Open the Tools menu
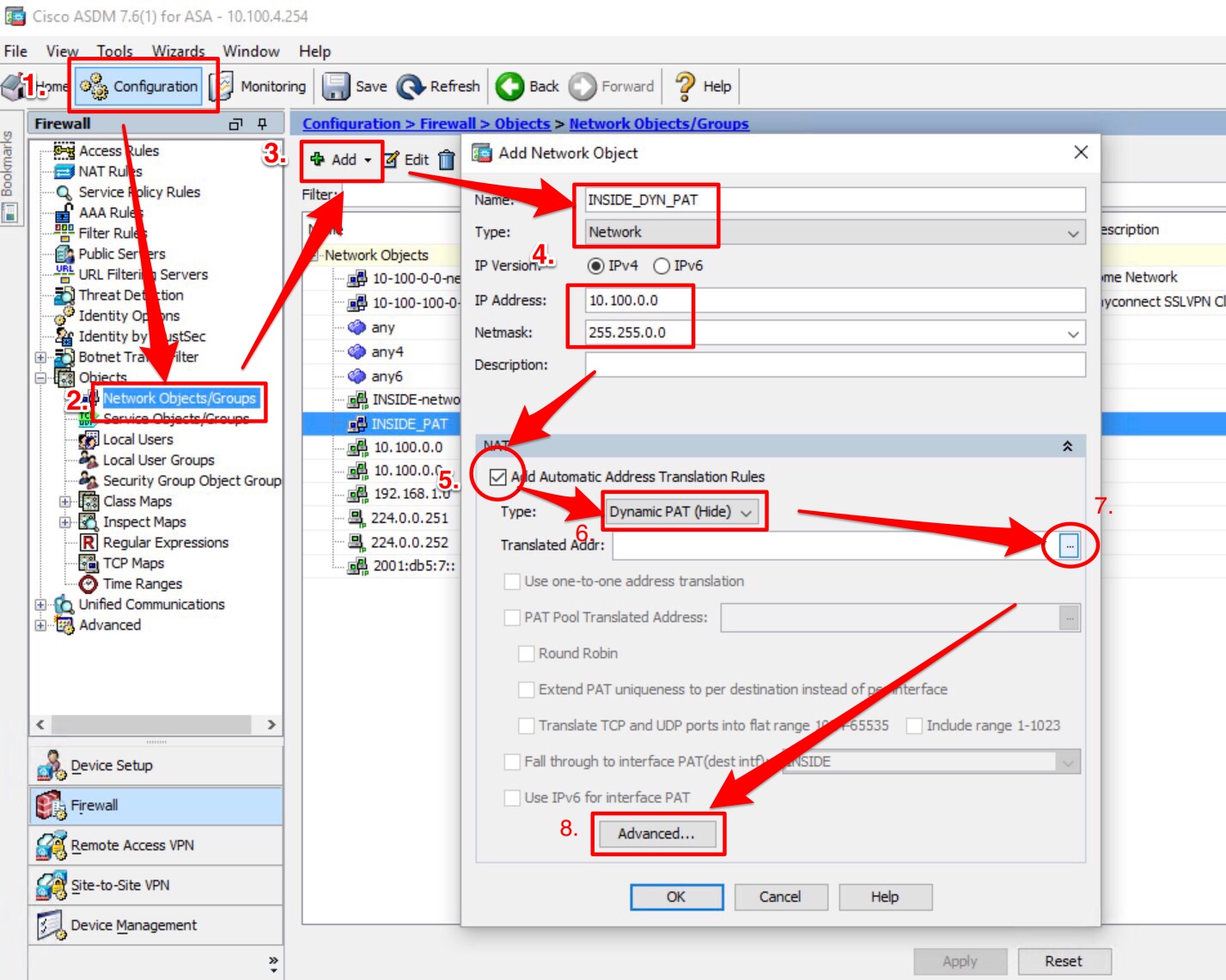The height and width of the screenshot is (980, 1226). pos(114,52)
